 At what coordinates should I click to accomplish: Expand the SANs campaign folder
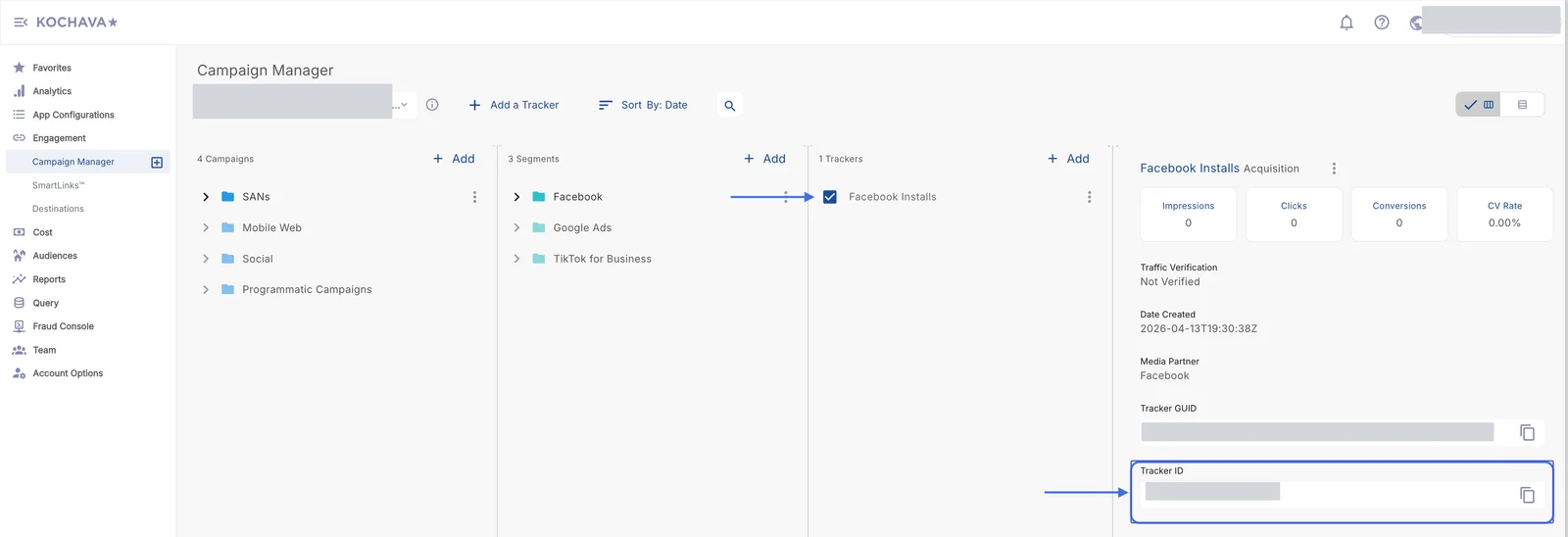click(x=206, y=197)
